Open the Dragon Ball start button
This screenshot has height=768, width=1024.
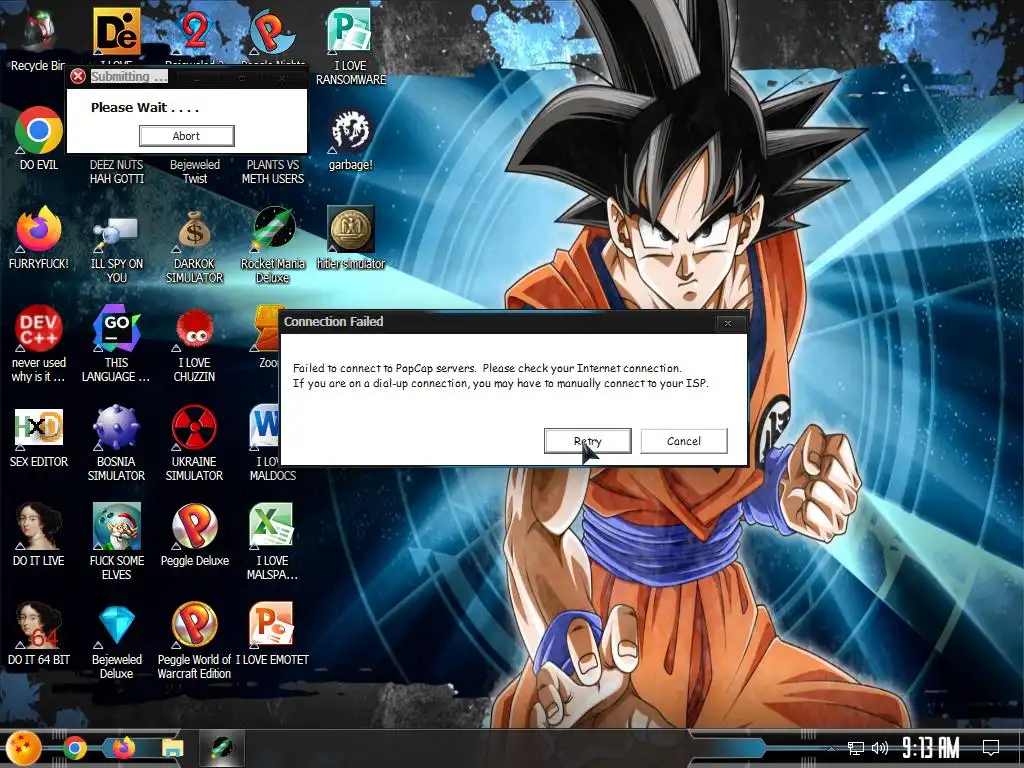(x=24, y=748)
